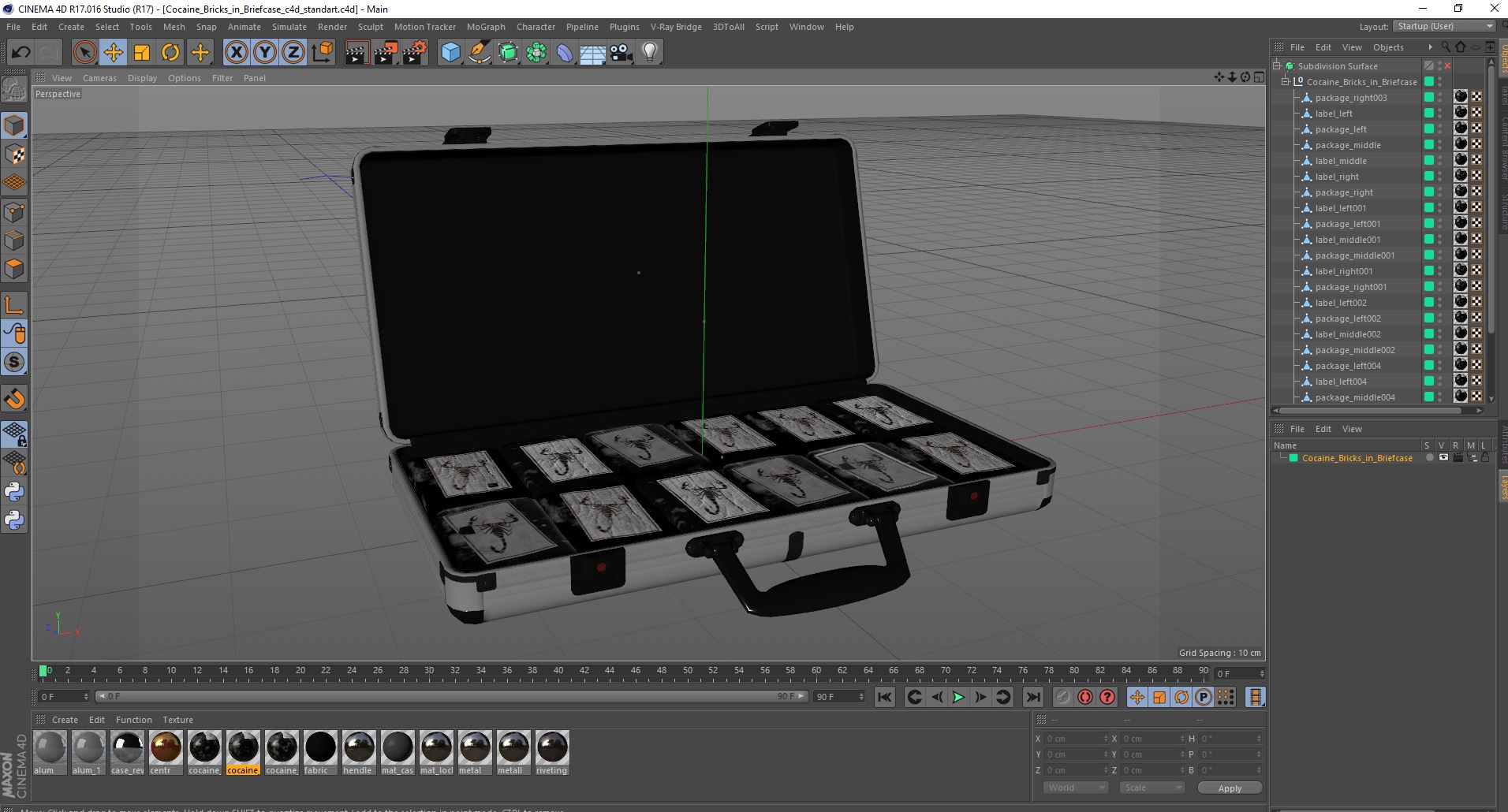The image size is (1508, 812).
Task: Open the viewport Display menu
Action: [142, 78]
